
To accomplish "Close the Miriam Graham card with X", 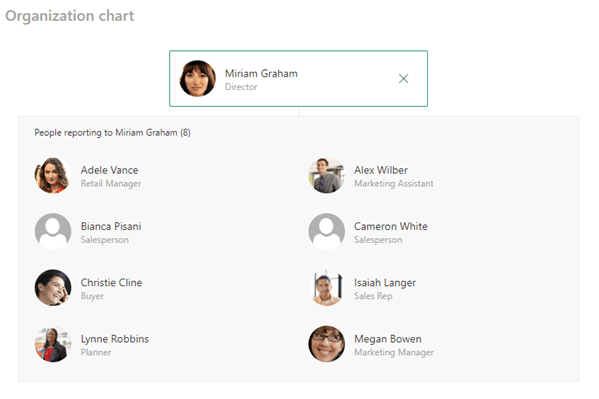I will [x=403, y=79].
